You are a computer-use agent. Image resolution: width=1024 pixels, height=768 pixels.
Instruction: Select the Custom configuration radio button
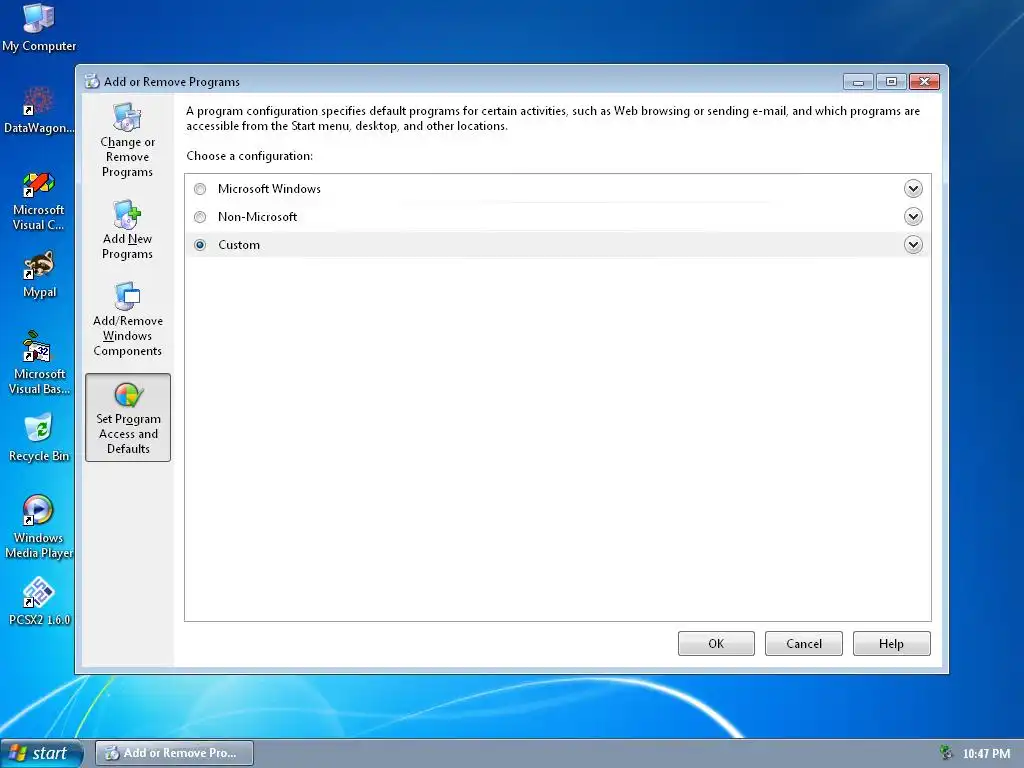(x=200, y=245)
